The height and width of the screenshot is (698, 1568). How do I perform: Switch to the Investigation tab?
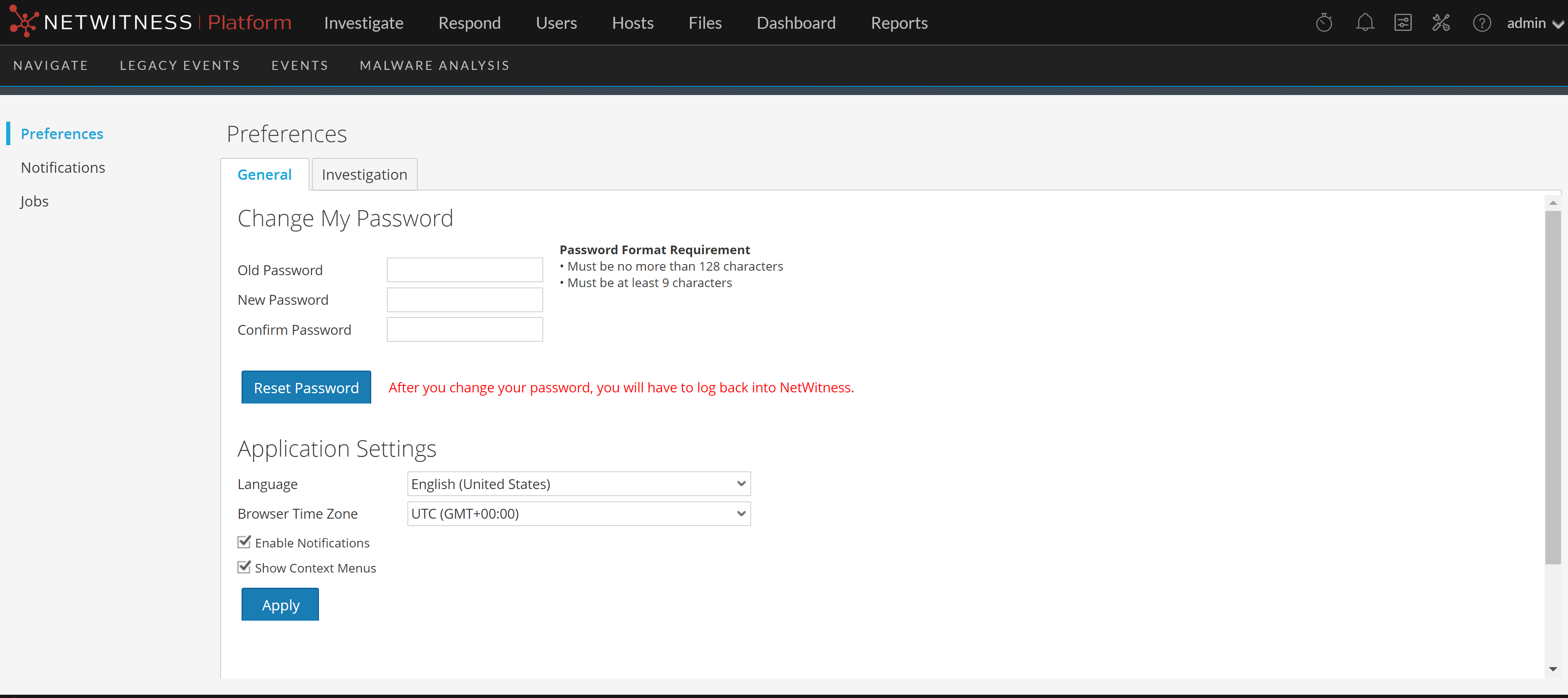coord(364,174)
